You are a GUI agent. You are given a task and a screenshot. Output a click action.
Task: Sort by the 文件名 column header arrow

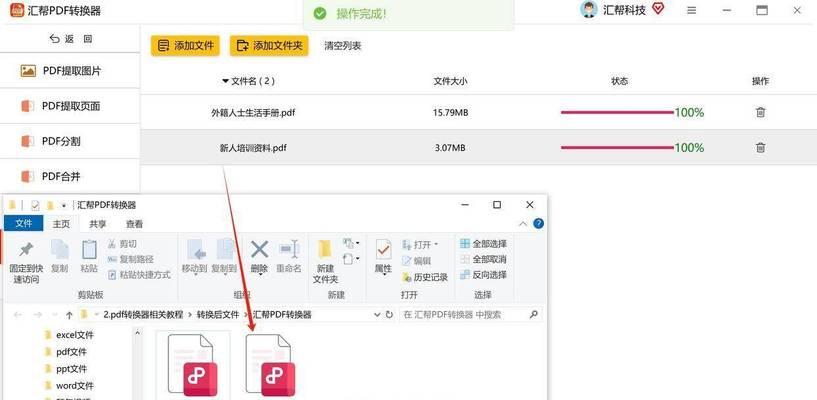click(x=226, y=81)
